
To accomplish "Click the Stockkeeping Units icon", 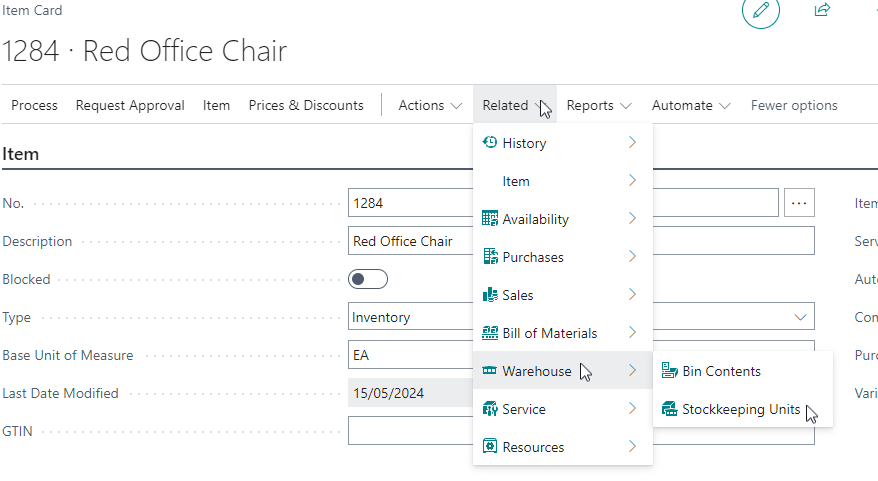I will tap(670, 409).
